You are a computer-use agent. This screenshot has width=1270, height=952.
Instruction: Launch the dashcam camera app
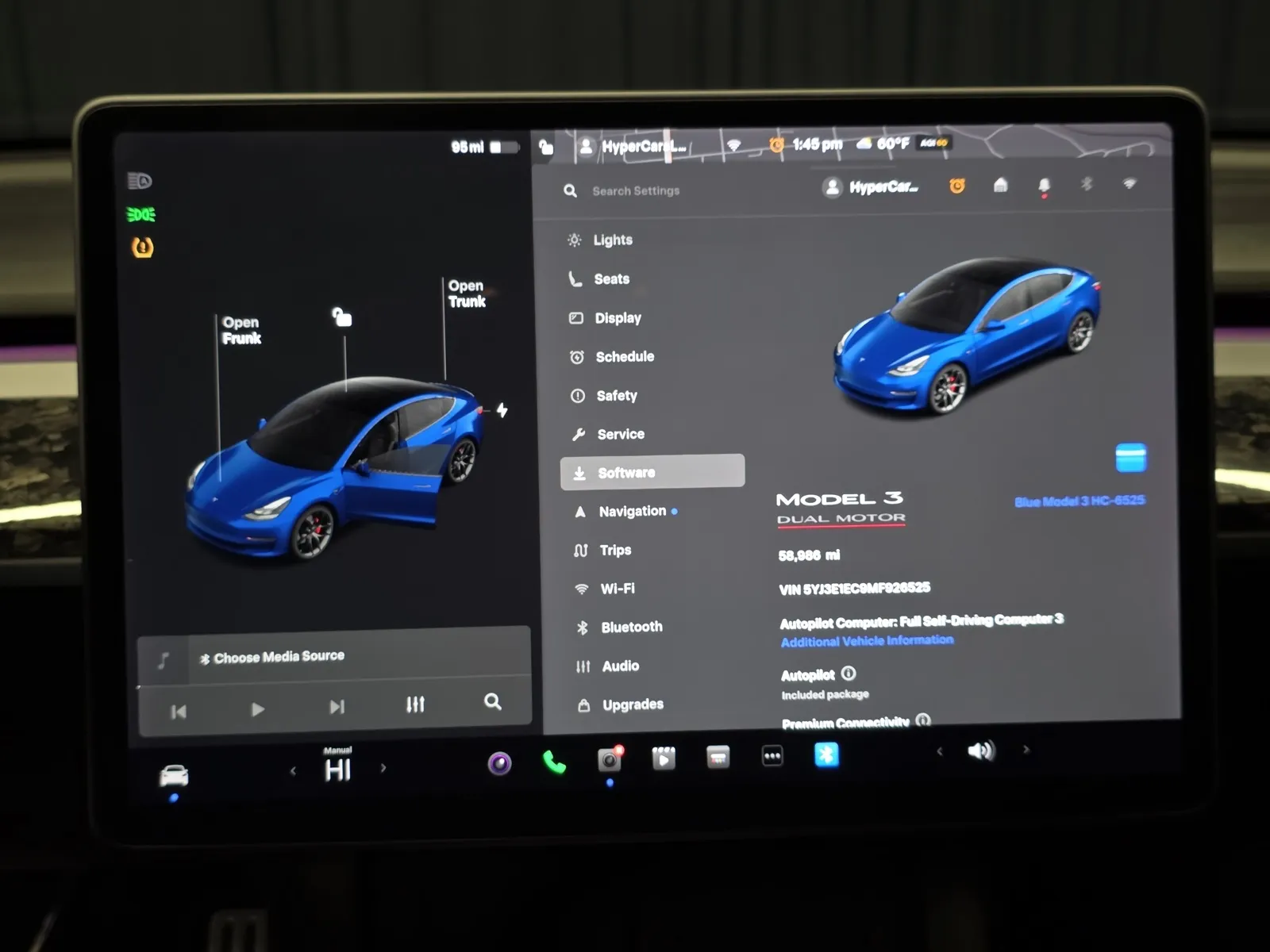[x=609, y=760]
